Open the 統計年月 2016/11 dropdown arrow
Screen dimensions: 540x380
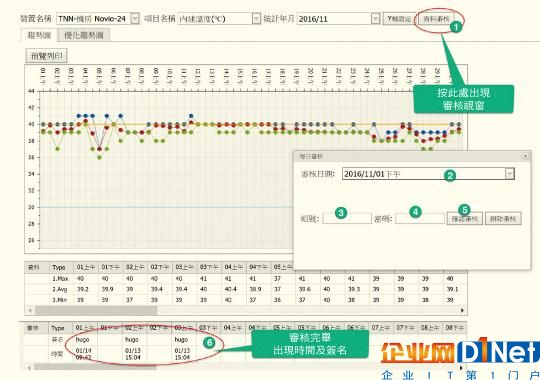(x=375, y=19)
